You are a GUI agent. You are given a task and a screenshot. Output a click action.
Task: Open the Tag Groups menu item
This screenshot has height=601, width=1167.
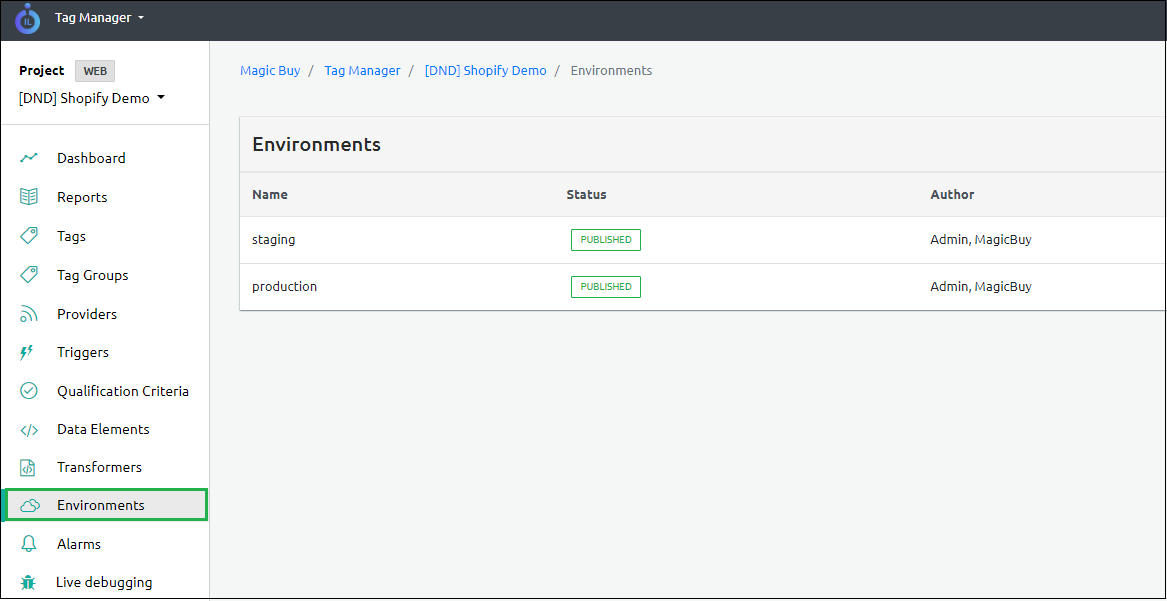coord(92,275)
